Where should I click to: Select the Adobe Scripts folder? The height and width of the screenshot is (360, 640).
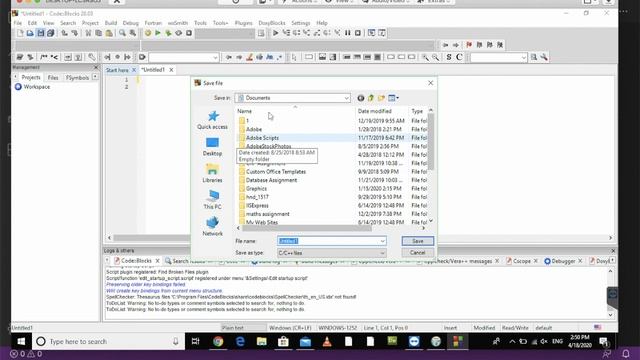[262, 138]
